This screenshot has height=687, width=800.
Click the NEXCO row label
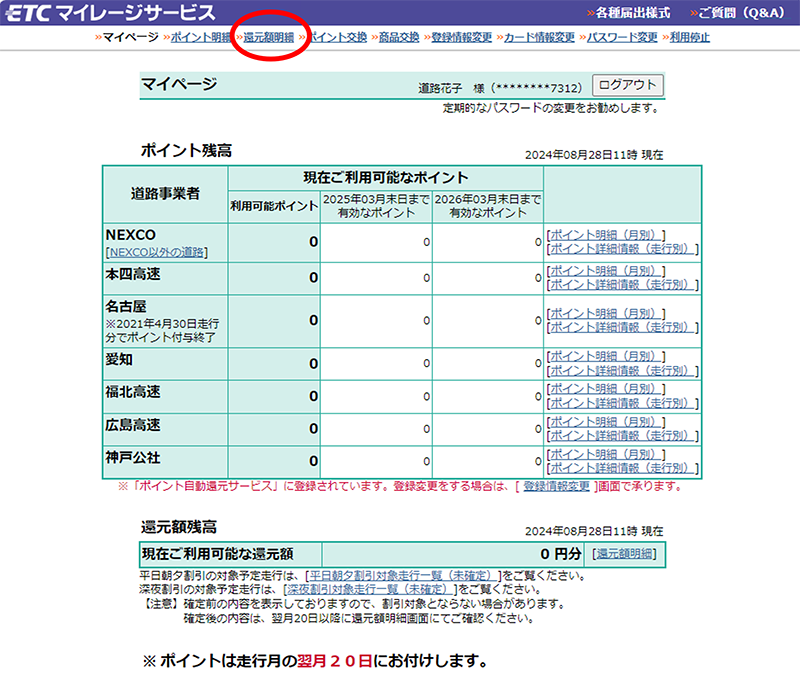point(130,235)
